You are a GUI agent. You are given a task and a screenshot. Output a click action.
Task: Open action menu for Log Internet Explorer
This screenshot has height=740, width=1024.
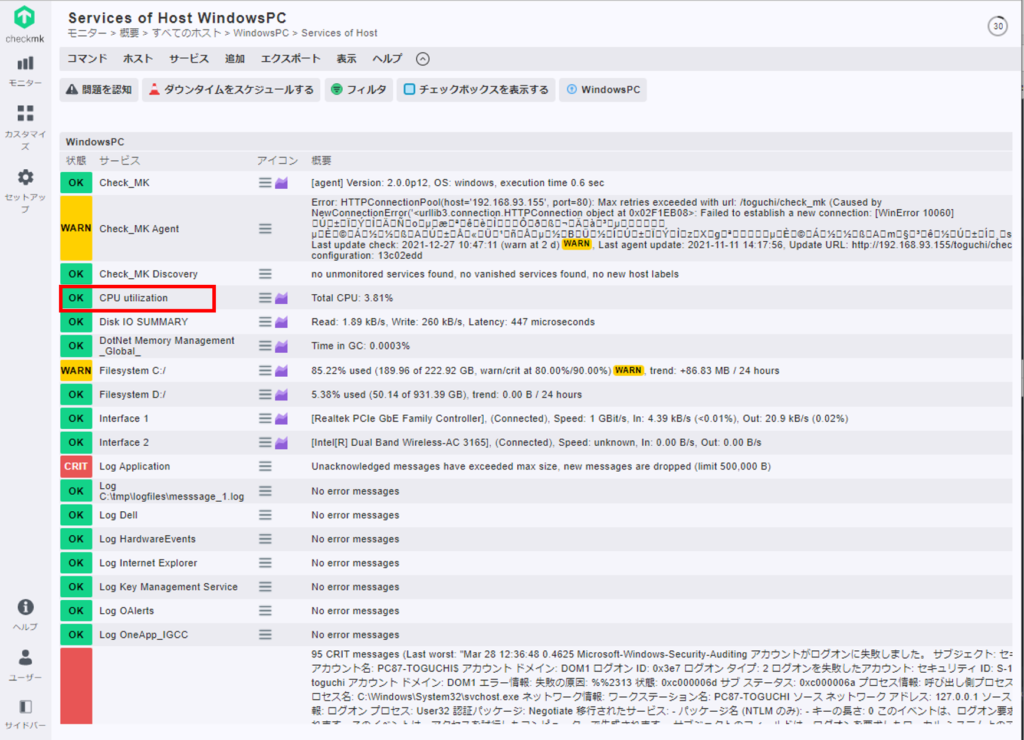[264, 562]
